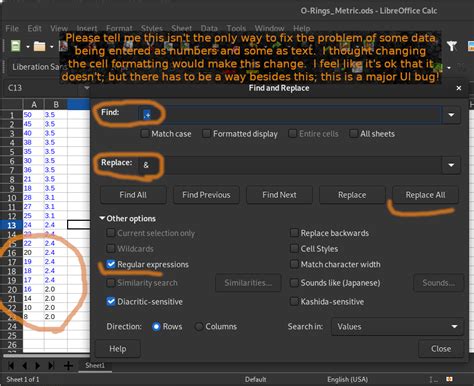
Task: Click the Replace All button
Action: click(x=425, y=195)
